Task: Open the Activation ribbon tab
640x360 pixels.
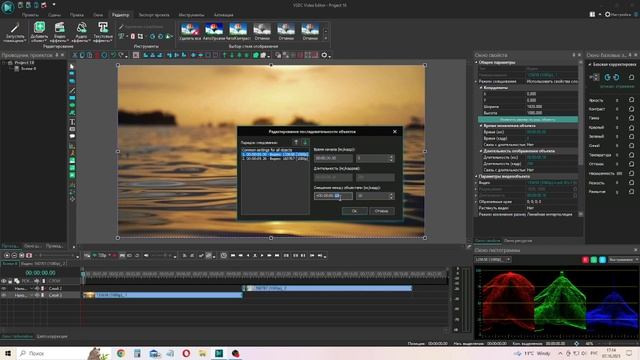Action: pos(224,15)
